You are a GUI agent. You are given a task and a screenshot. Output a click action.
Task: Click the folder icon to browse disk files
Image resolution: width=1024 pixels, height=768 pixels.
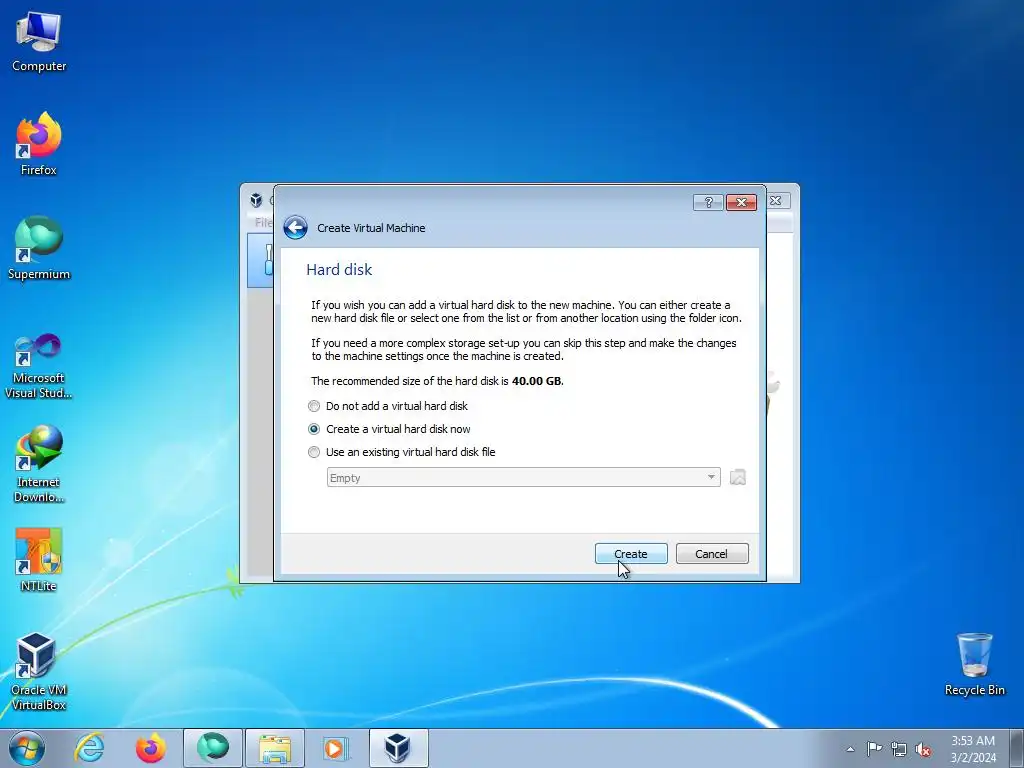[x=737, y=477]
